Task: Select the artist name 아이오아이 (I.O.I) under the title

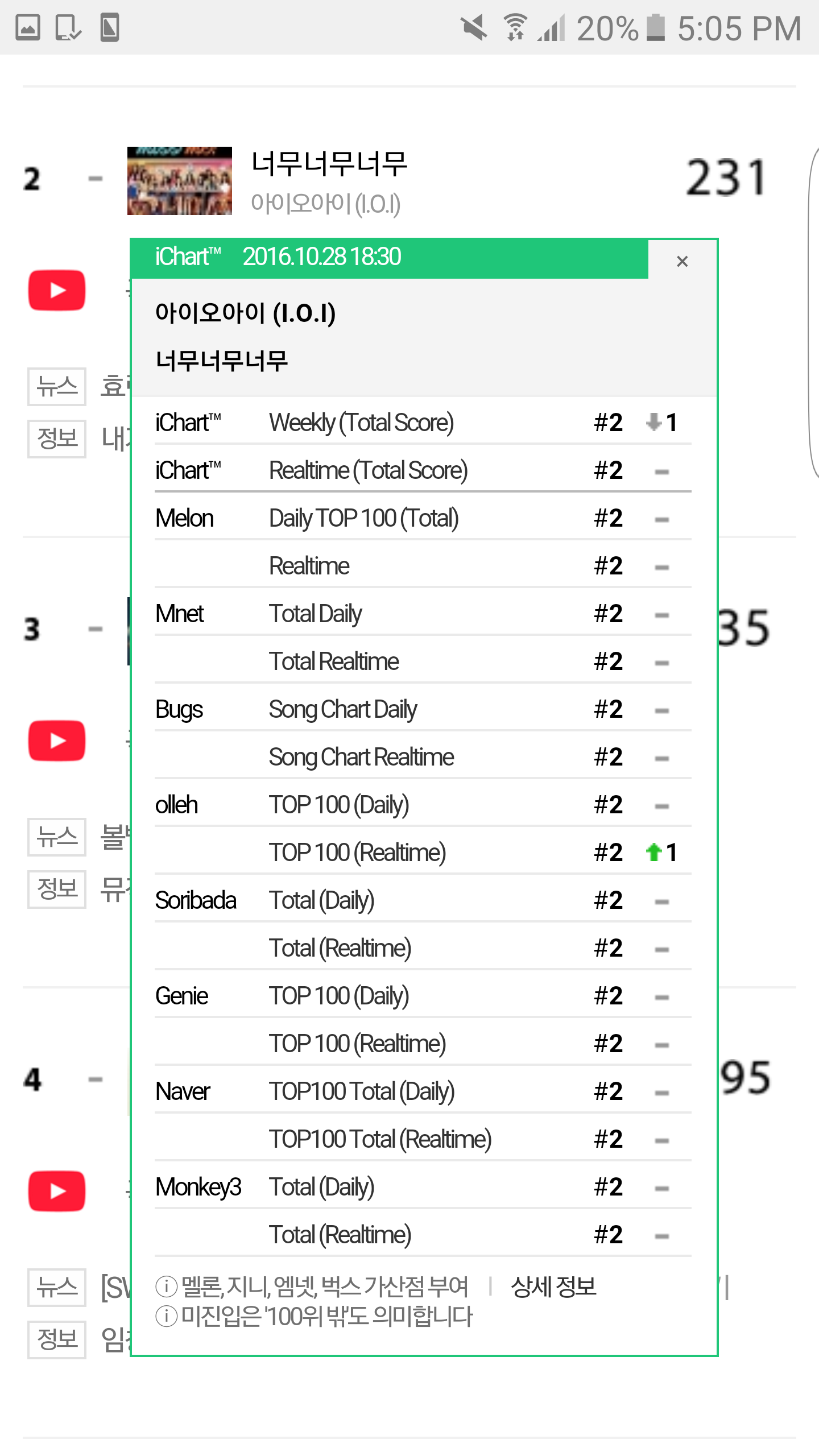Action: click(x=326, y=204)
